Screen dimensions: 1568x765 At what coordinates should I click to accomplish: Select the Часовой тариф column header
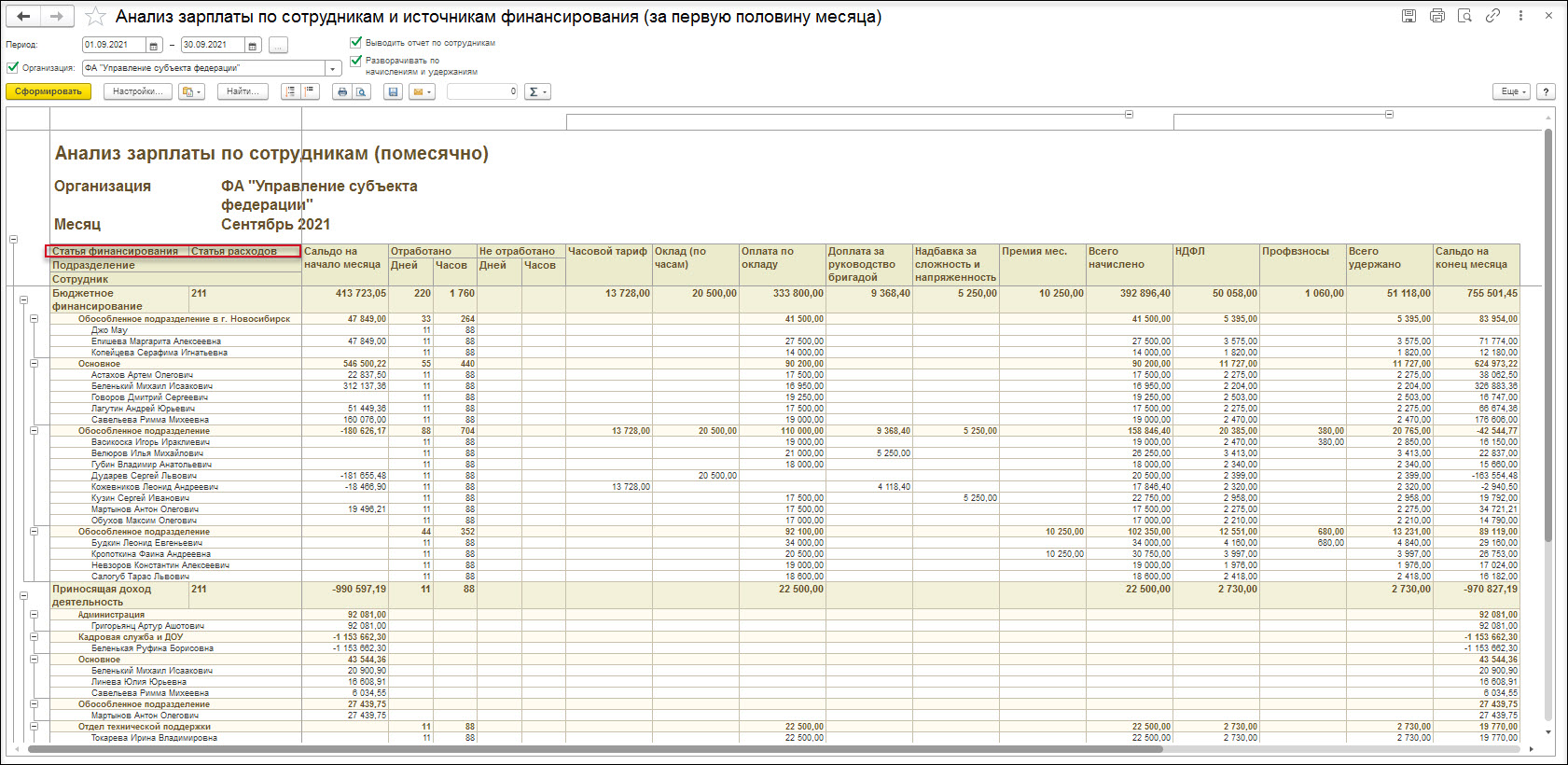[x=609, y=264]
